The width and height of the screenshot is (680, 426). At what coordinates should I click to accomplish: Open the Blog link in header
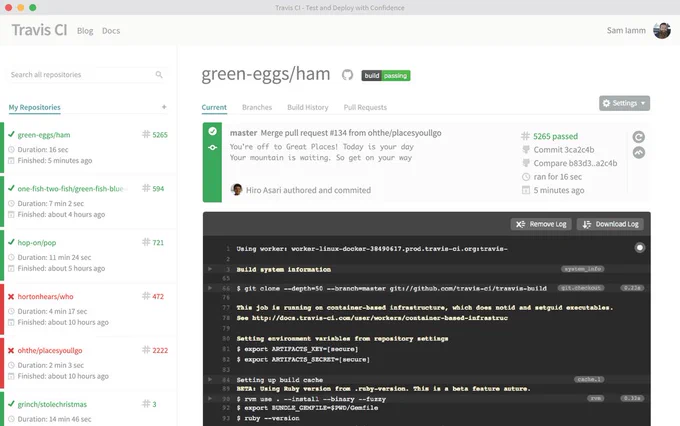click(85, 31)
